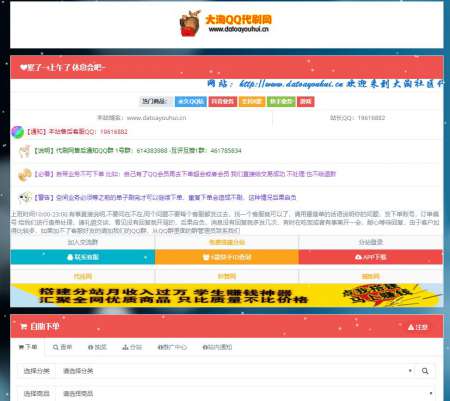Image resolution: width=450 pixels, height=401 pixels.
Task: Click the small red 游戏 tag
Action: click(305, 101)
